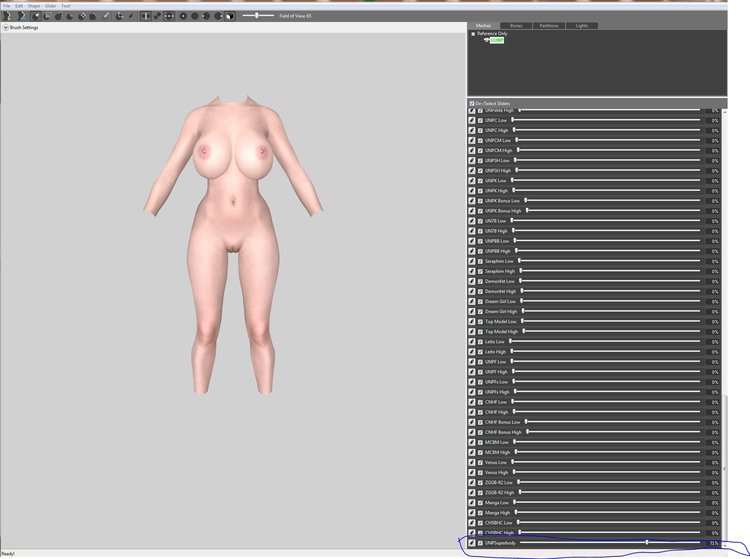Click the pencil edit icon for UNPSH High
Screen dimensions: 750x559
(472, 170)
